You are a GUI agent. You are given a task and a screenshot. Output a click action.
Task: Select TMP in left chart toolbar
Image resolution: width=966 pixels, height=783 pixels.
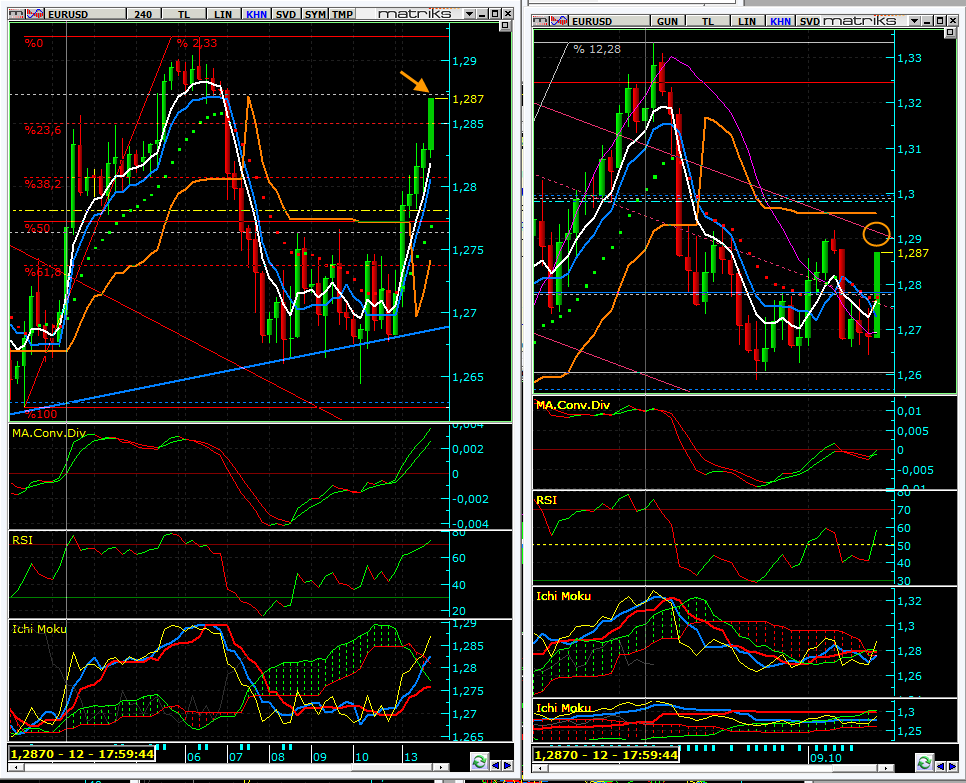[x=343, y=14]
